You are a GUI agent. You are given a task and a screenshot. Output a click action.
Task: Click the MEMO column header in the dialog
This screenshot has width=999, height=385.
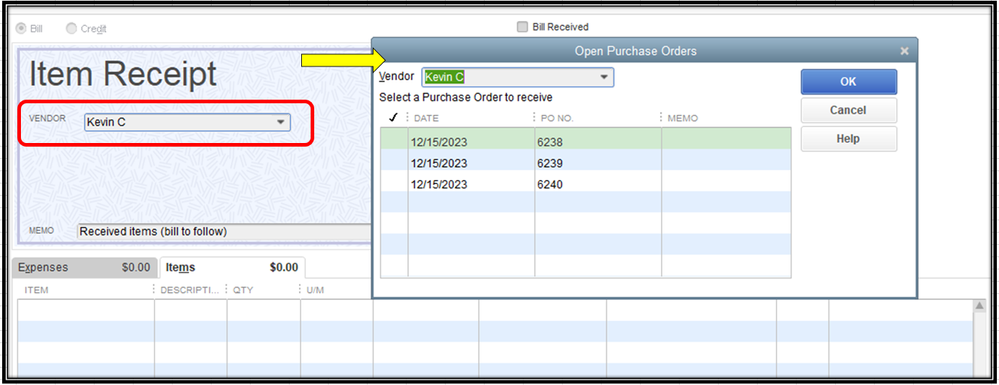pyautogui.click(x=682, y=119)
